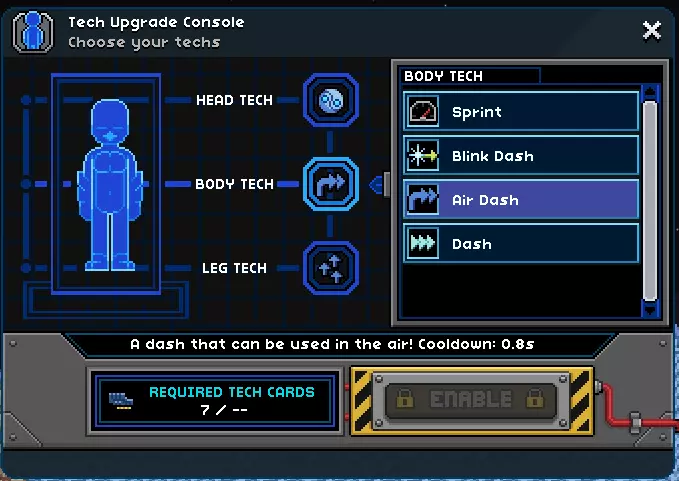Viewport: 679px width, 481px height.
Task: Click the Air Dash curved arrow icon
Action: (x=423, y=200)
